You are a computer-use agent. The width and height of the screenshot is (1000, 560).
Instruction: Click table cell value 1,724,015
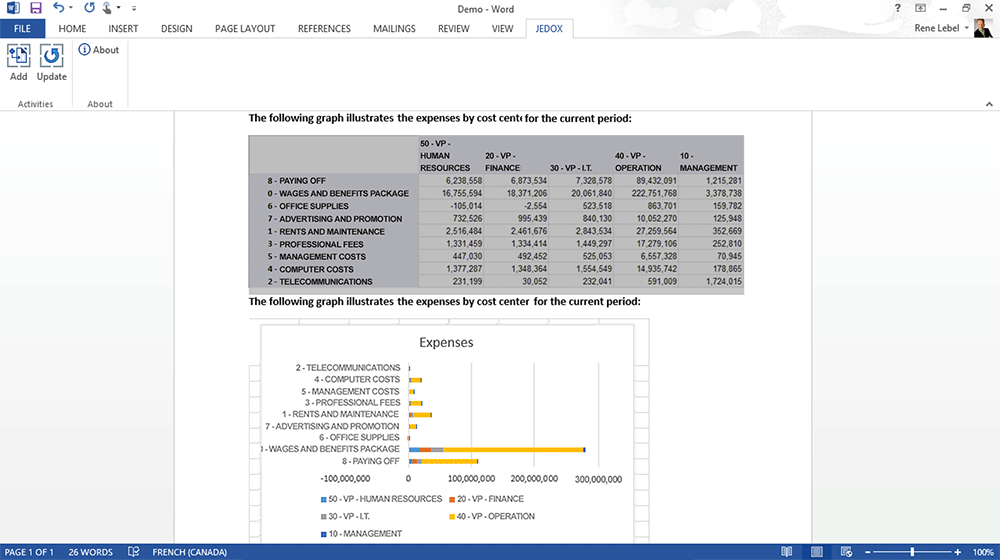(724, 281)
